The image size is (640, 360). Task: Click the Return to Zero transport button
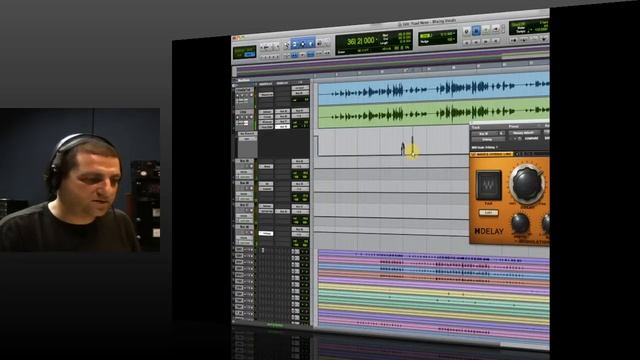pos(467,42)
